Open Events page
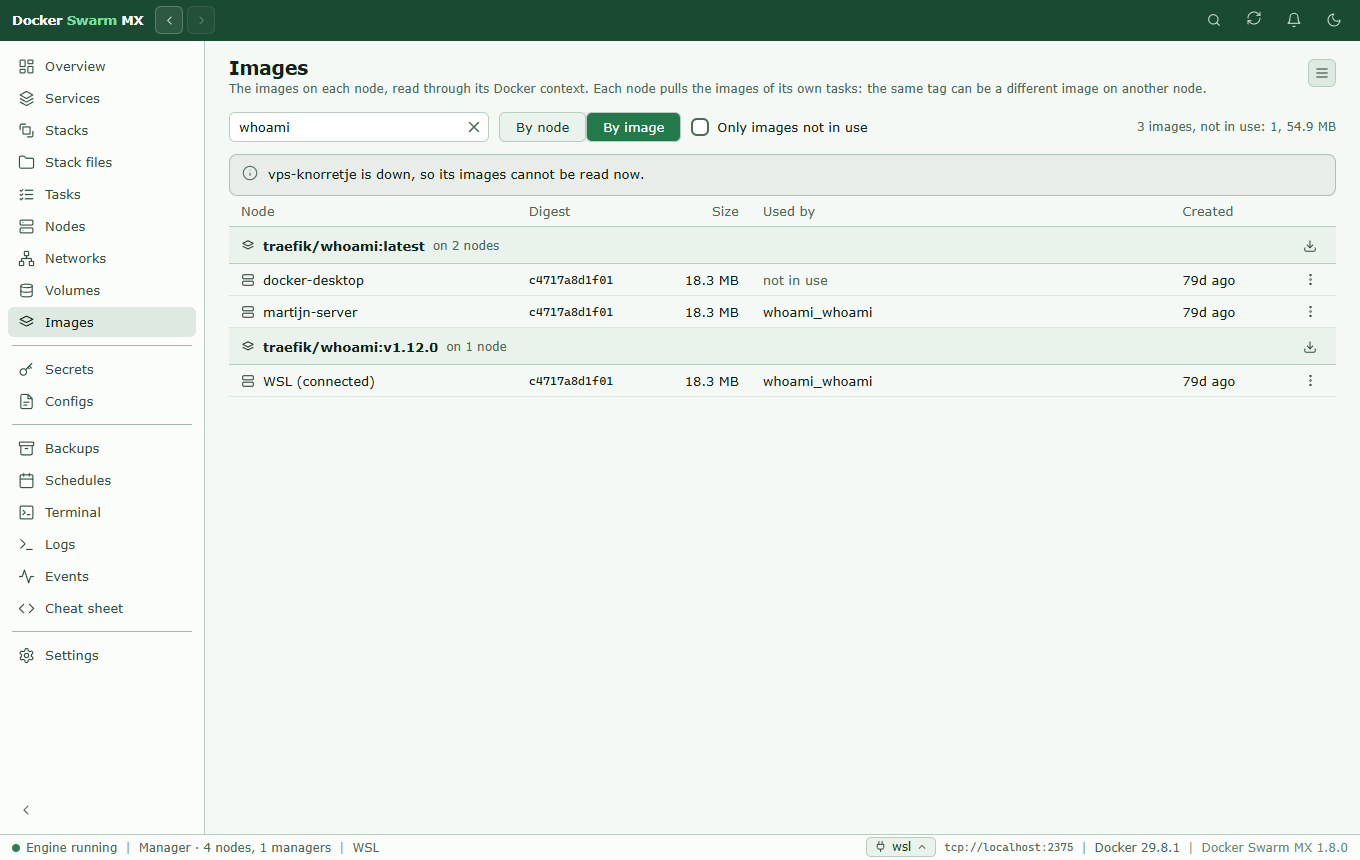Image resolution: width=1360 pixels, height=860 pixels. (102, 576)
